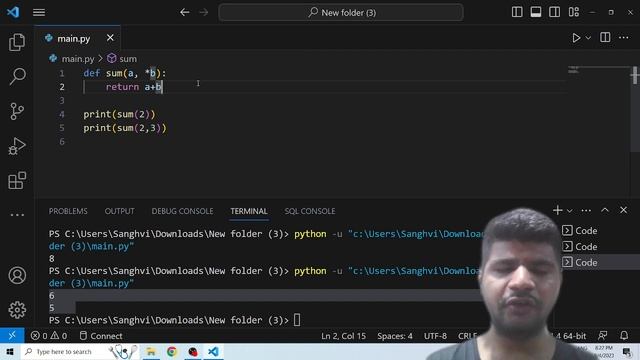Screen dimensions: 640x360
Task: Open the new terminal launch profile dropdown
Action: (569, 211)
